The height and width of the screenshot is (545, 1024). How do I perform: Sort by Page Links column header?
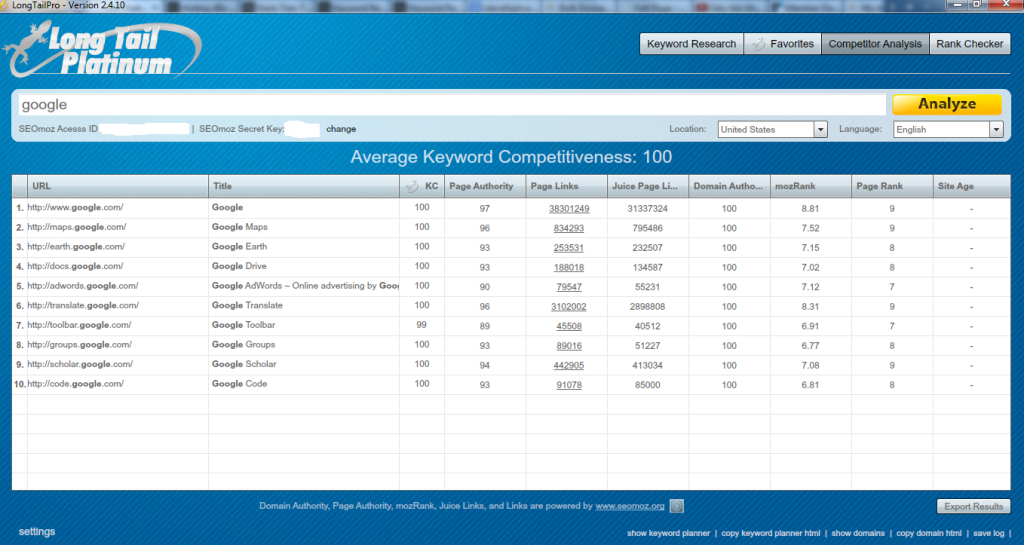coord(566,186)
